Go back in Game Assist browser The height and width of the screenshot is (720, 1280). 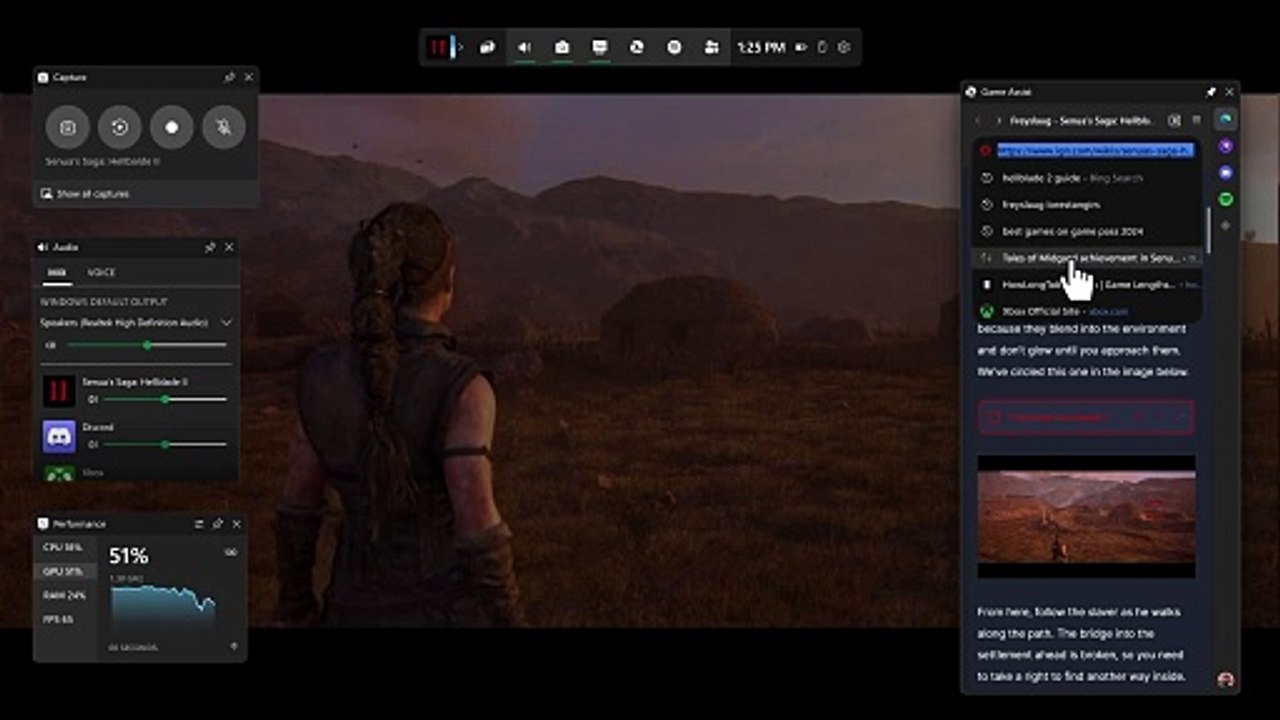click(x=978, y=121)
